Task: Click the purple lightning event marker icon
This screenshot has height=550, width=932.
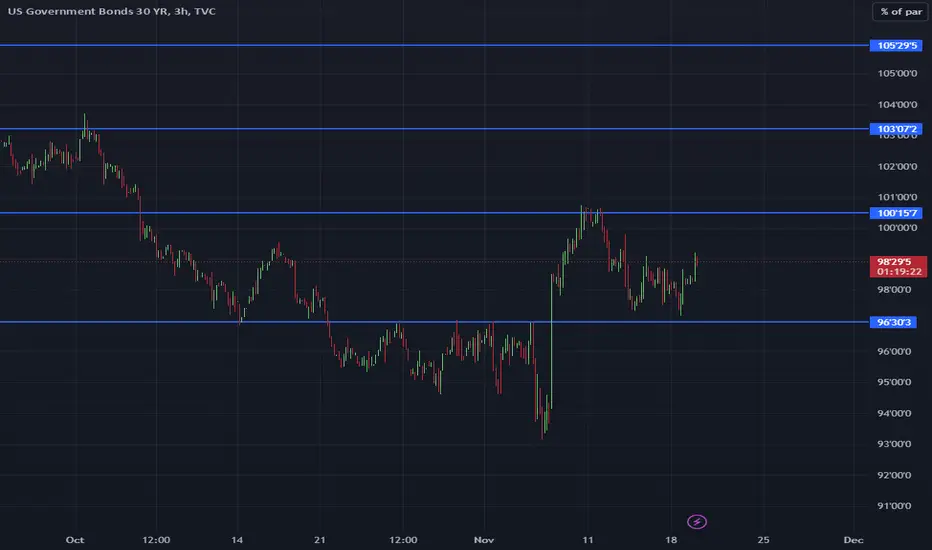Action: click(697, 522)
